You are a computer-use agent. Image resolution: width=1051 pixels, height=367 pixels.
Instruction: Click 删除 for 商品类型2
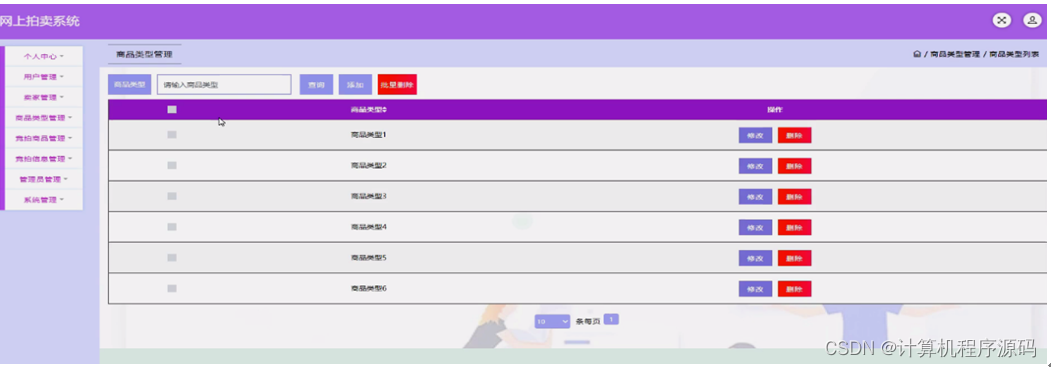794,166
